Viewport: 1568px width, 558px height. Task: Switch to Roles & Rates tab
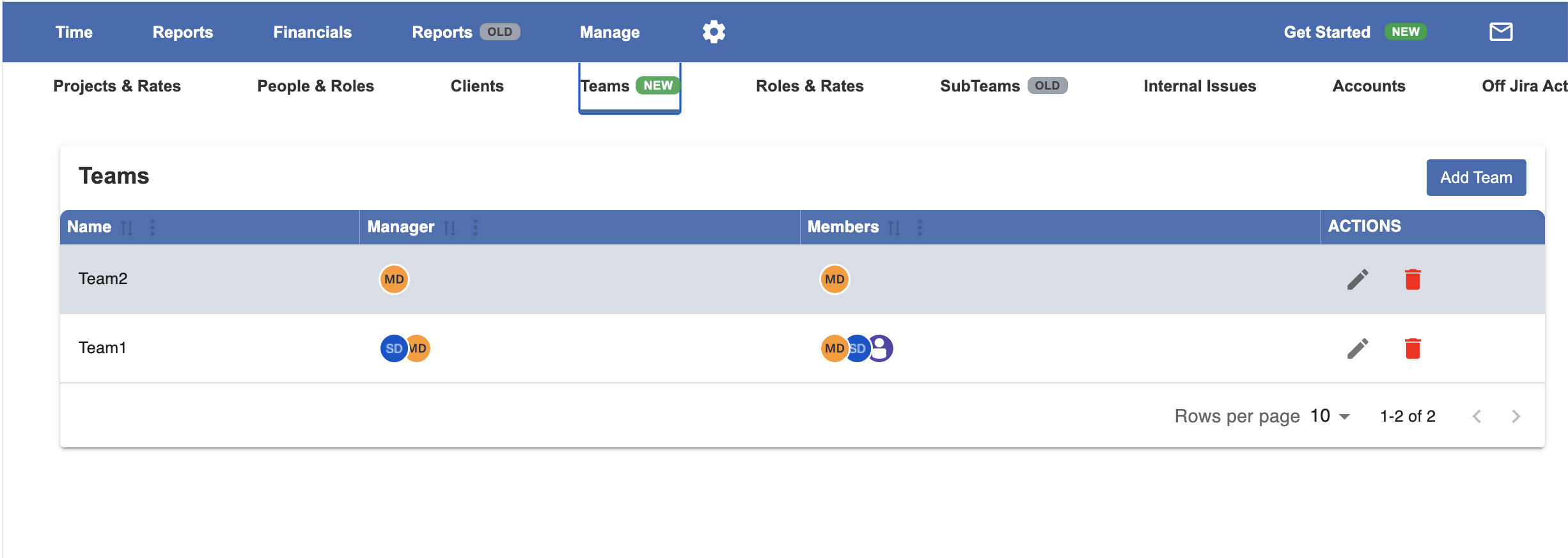coord(810,86)
